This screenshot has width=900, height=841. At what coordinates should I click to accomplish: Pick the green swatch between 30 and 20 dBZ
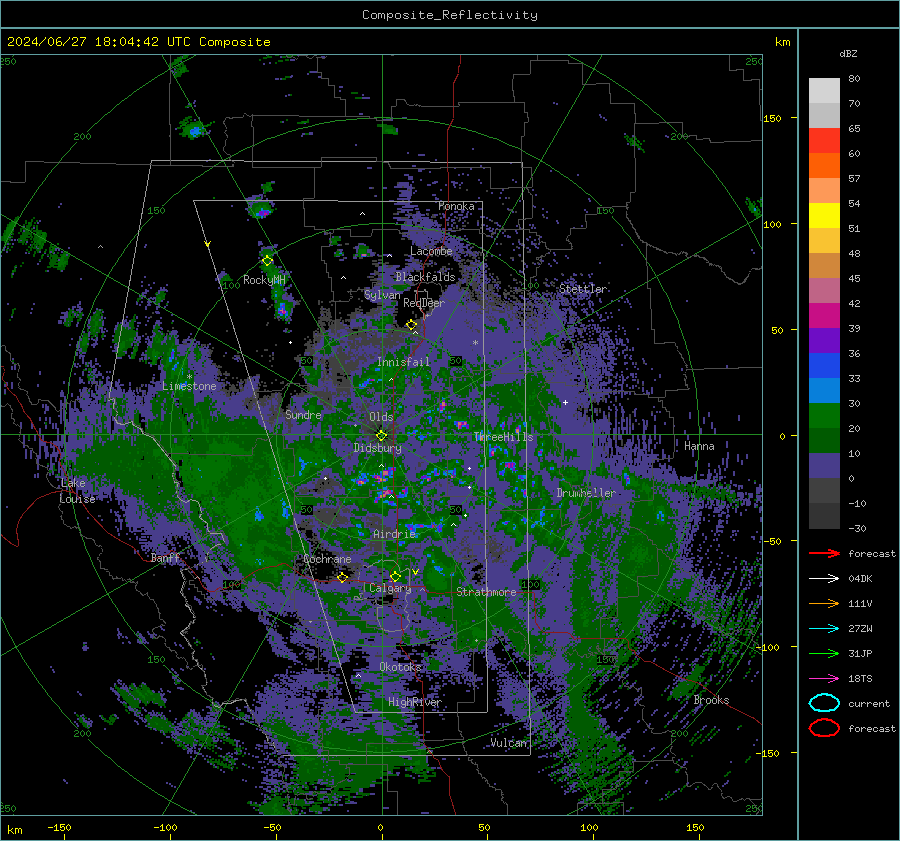824,416
